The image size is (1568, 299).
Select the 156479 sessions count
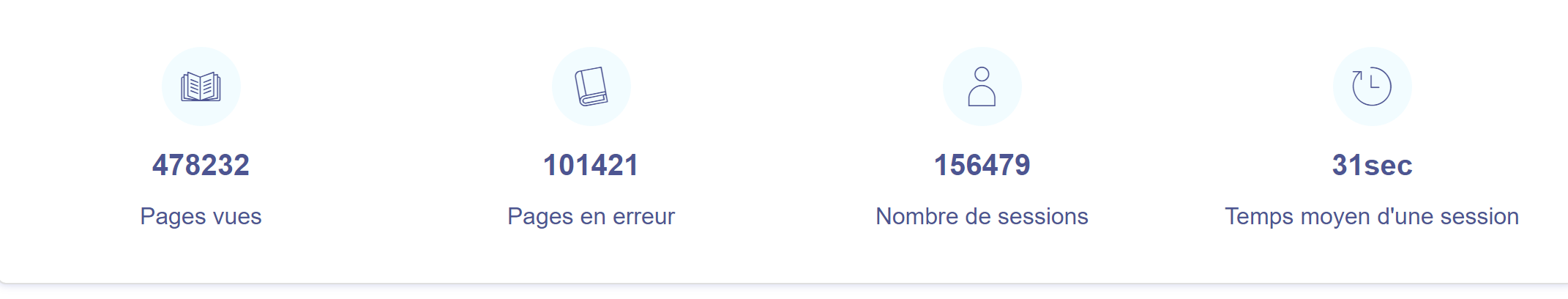[x=982, y=165]
